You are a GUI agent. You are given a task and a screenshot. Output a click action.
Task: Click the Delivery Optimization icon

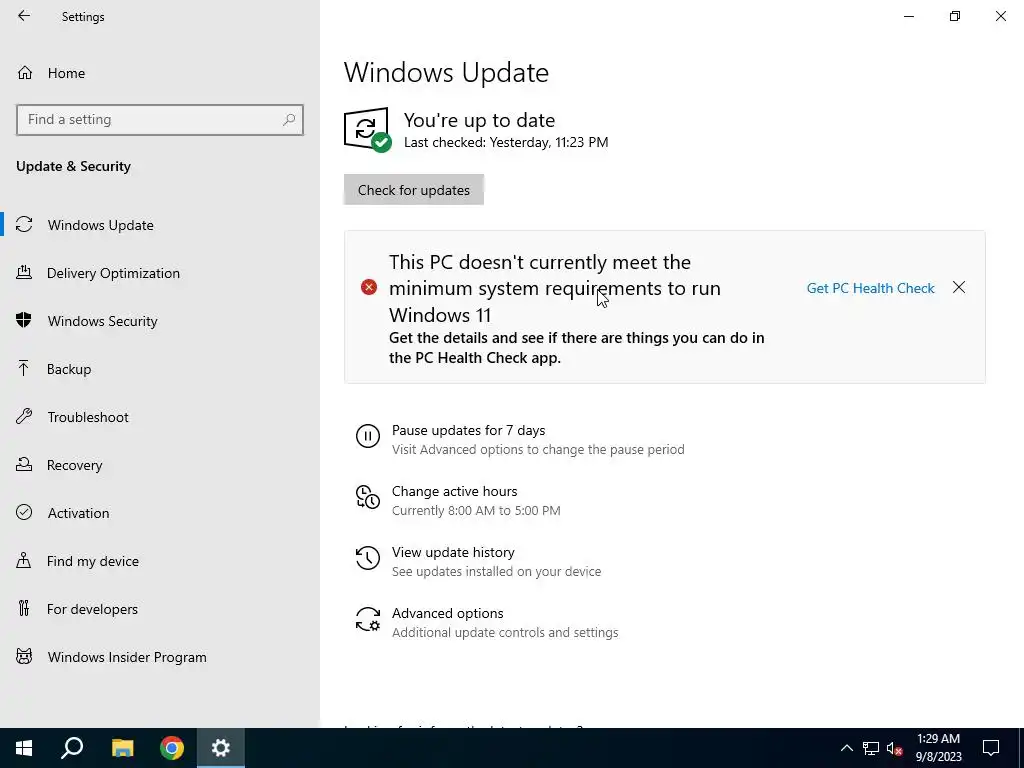[x=24, y=273]
